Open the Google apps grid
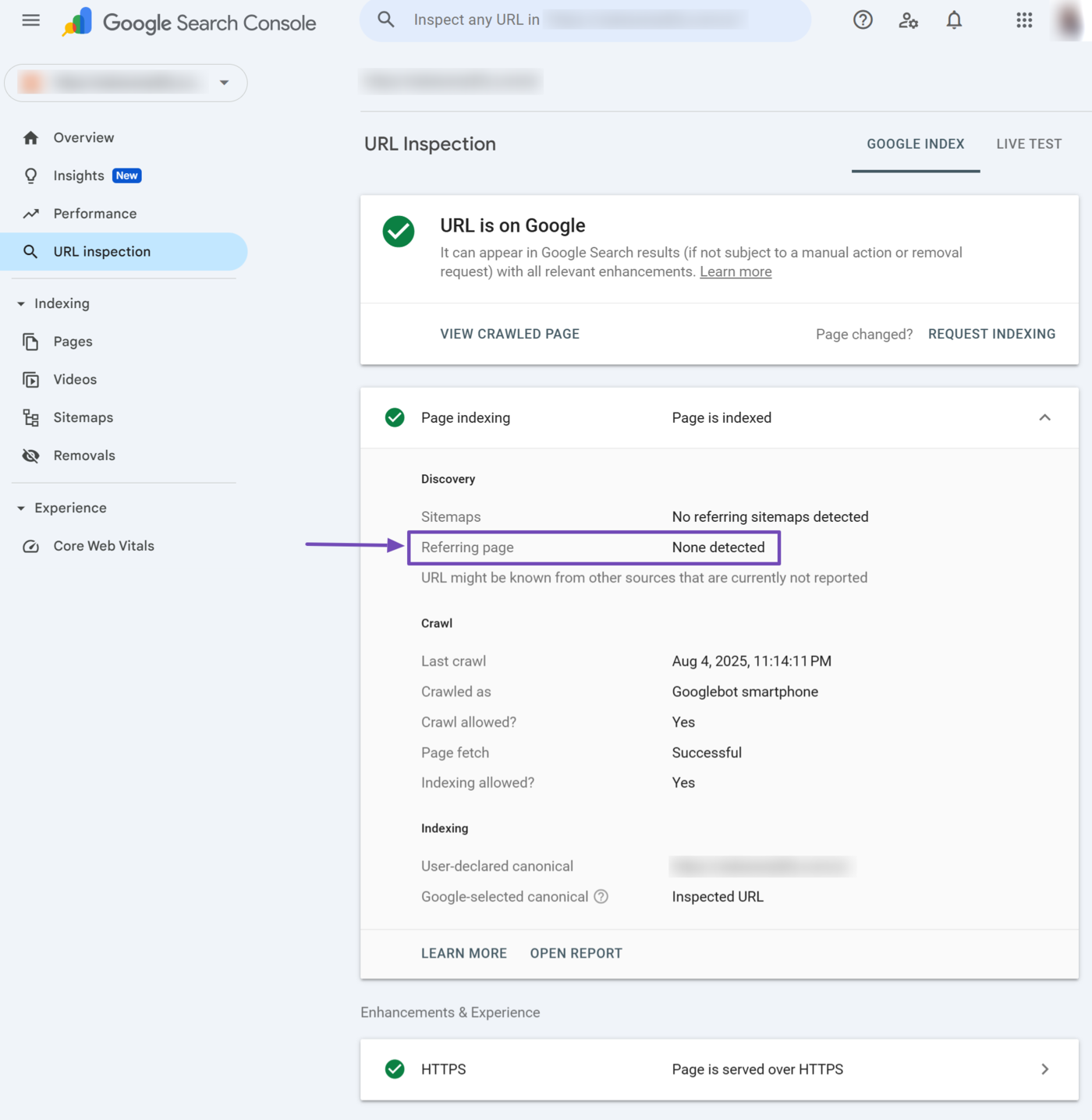Viewport: 1092px width, 1120px height. (x=1024, y=20)
